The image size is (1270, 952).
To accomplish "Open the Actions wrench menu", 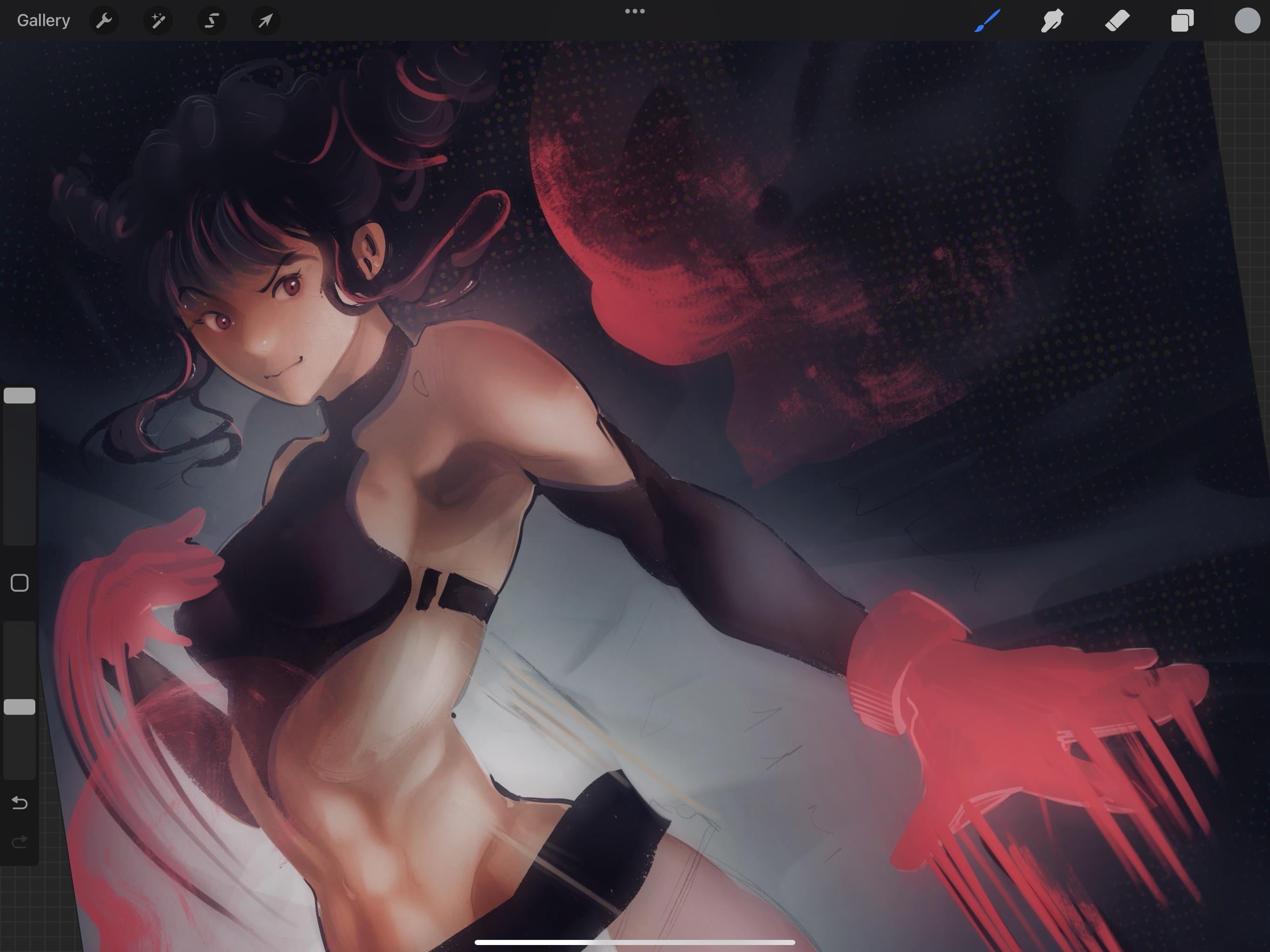I will point(104,20).
